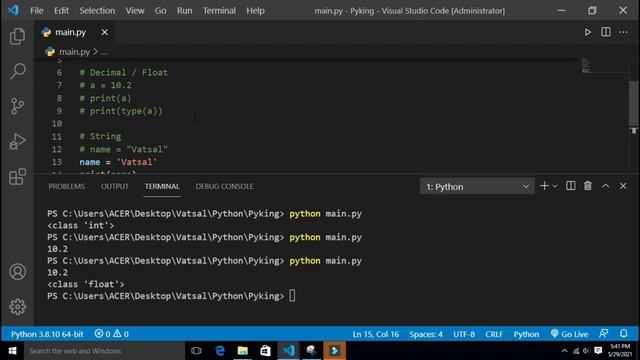640x360 pixels.
Task: Kill terminal with trash icon
Action: [588, 186]
